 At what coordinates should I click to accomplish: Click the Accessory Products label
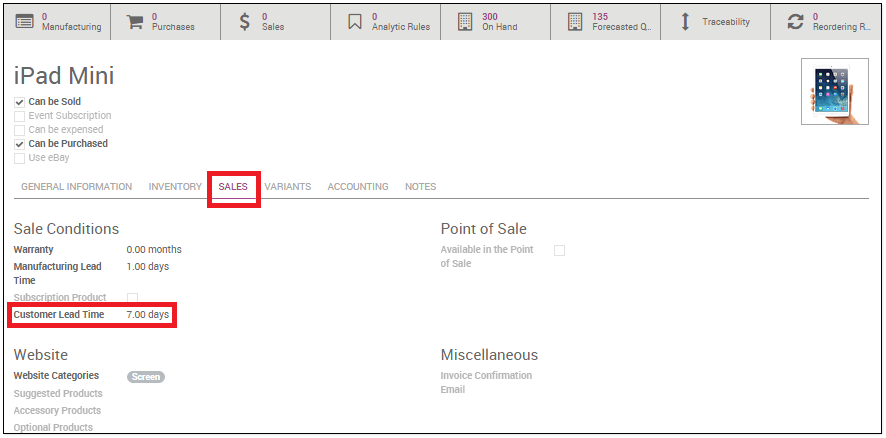coord(57,410)
